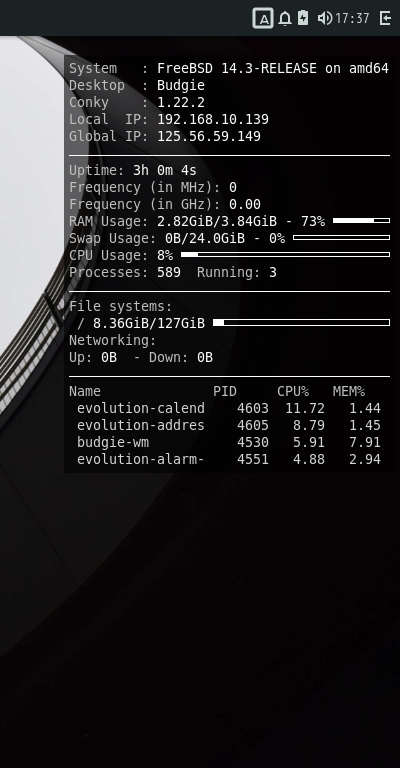Open the volume speaker icon
This screenshot has height=768, width=400.
coord(325,19)
